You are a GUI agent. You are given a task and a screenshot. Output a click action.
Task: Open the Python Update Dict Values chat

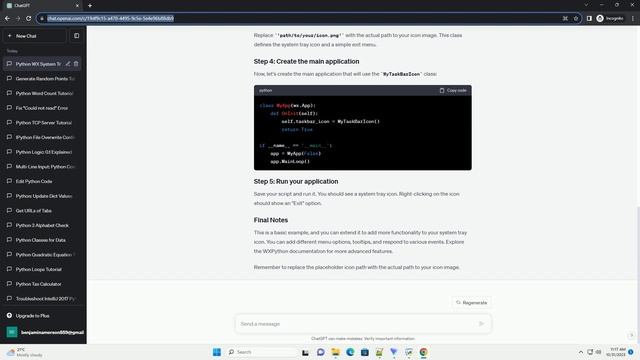click(42, 196)
